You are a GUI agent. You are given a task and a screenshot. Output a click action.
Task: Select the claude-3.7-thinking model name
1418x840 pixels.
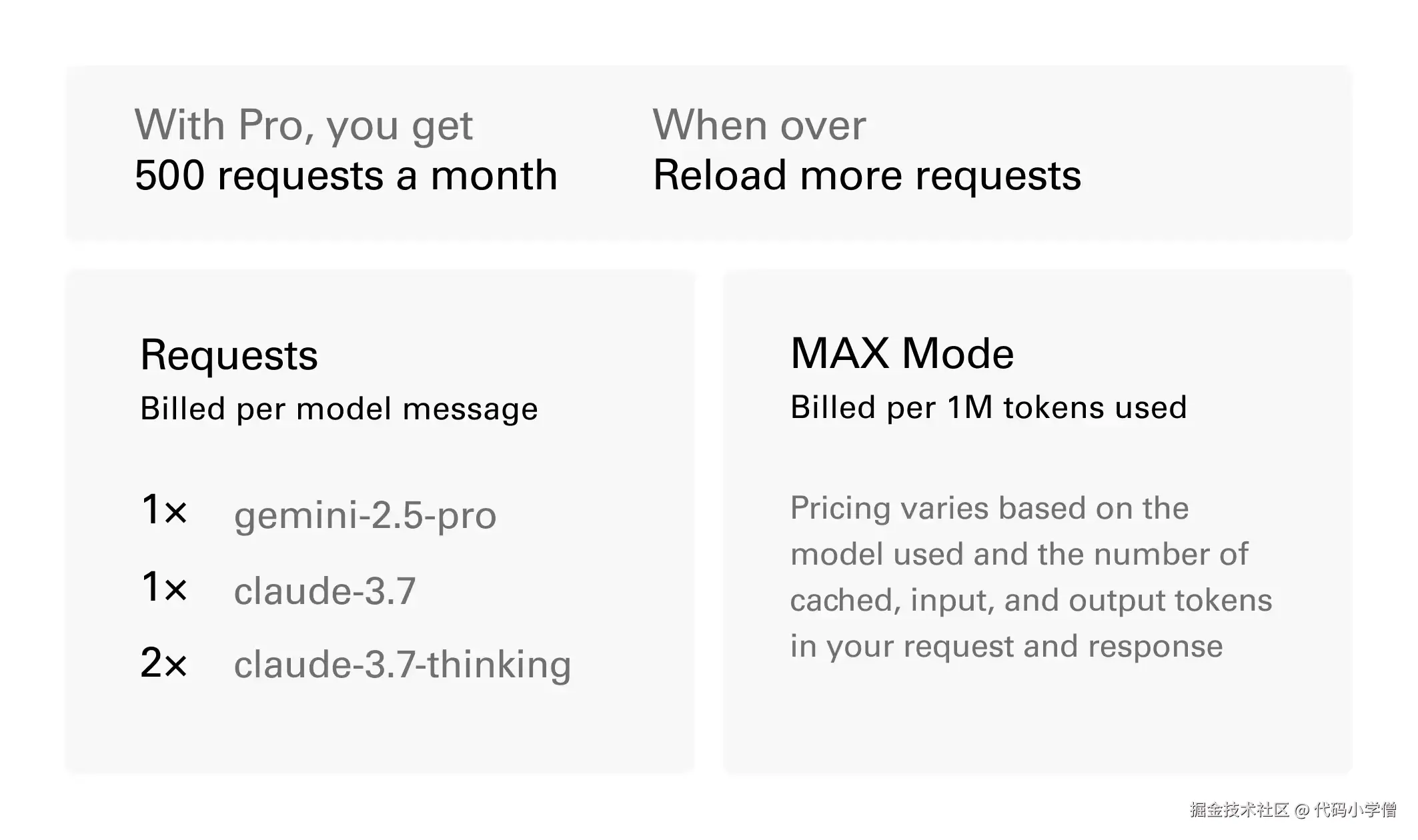[x=402, y=665]
